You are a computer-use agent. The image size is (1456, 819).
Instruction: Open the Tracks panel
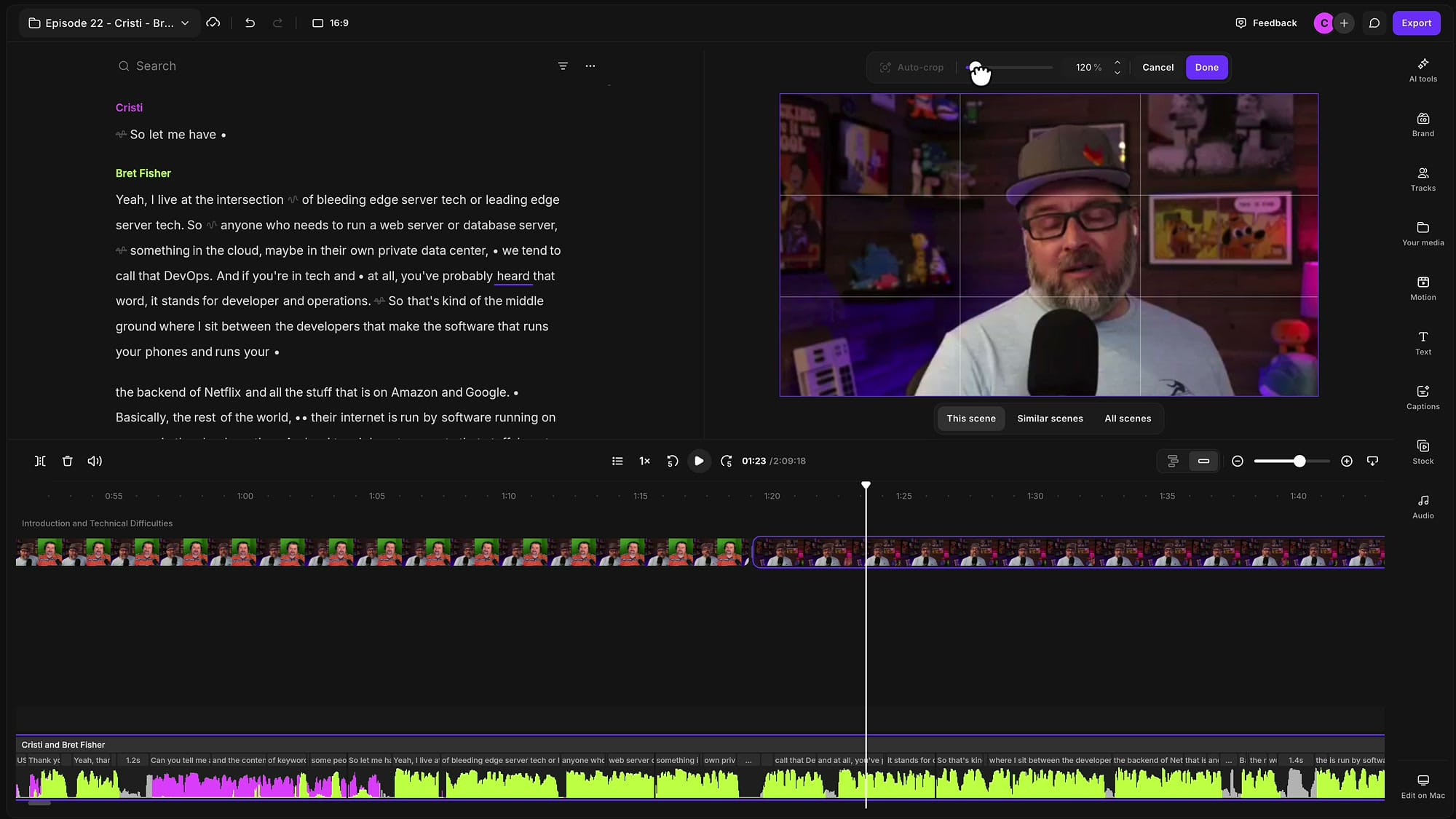(x=1423, y=179)
